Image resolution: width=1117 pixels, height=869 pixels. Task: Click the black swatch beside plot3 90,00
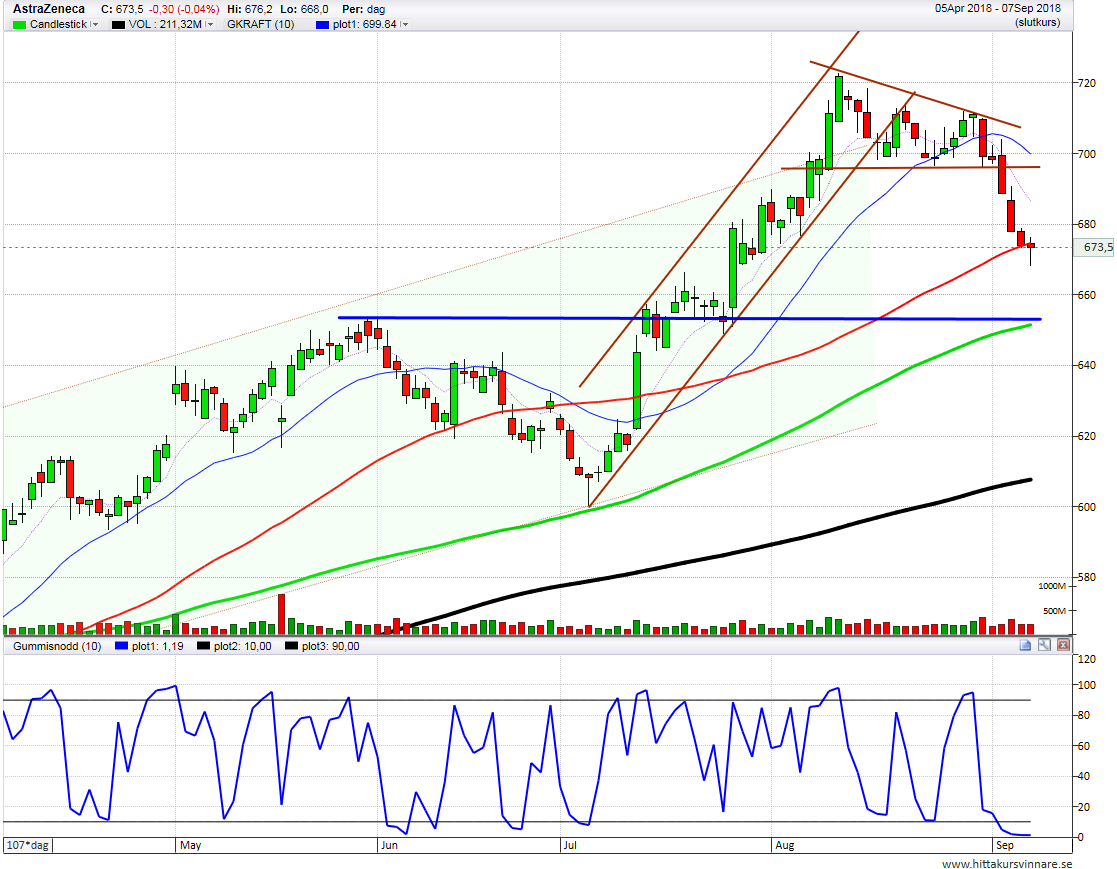[291, 646]
